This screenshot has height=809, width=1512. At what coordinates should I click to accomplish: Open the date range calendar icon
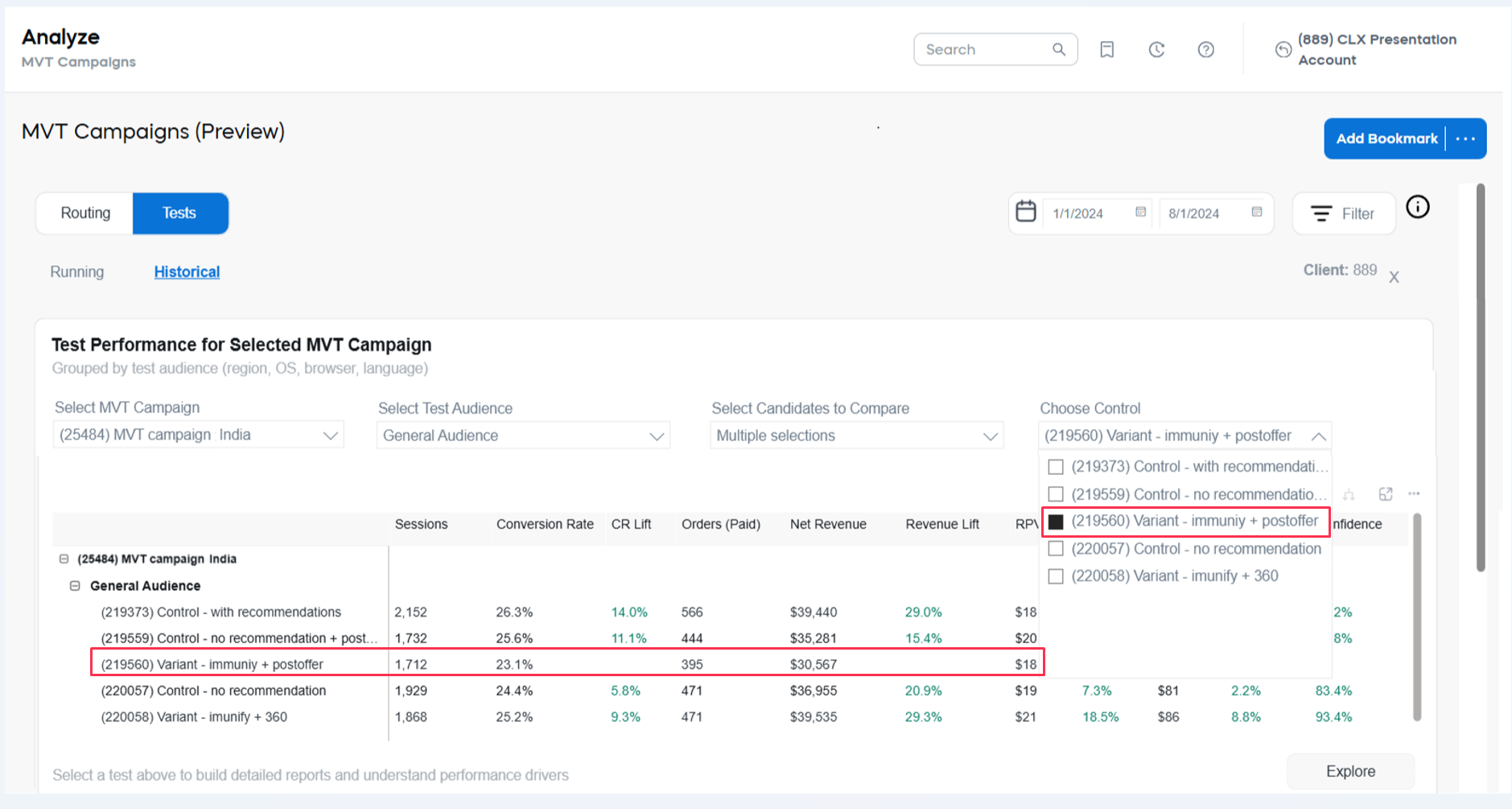(1026, 212)
